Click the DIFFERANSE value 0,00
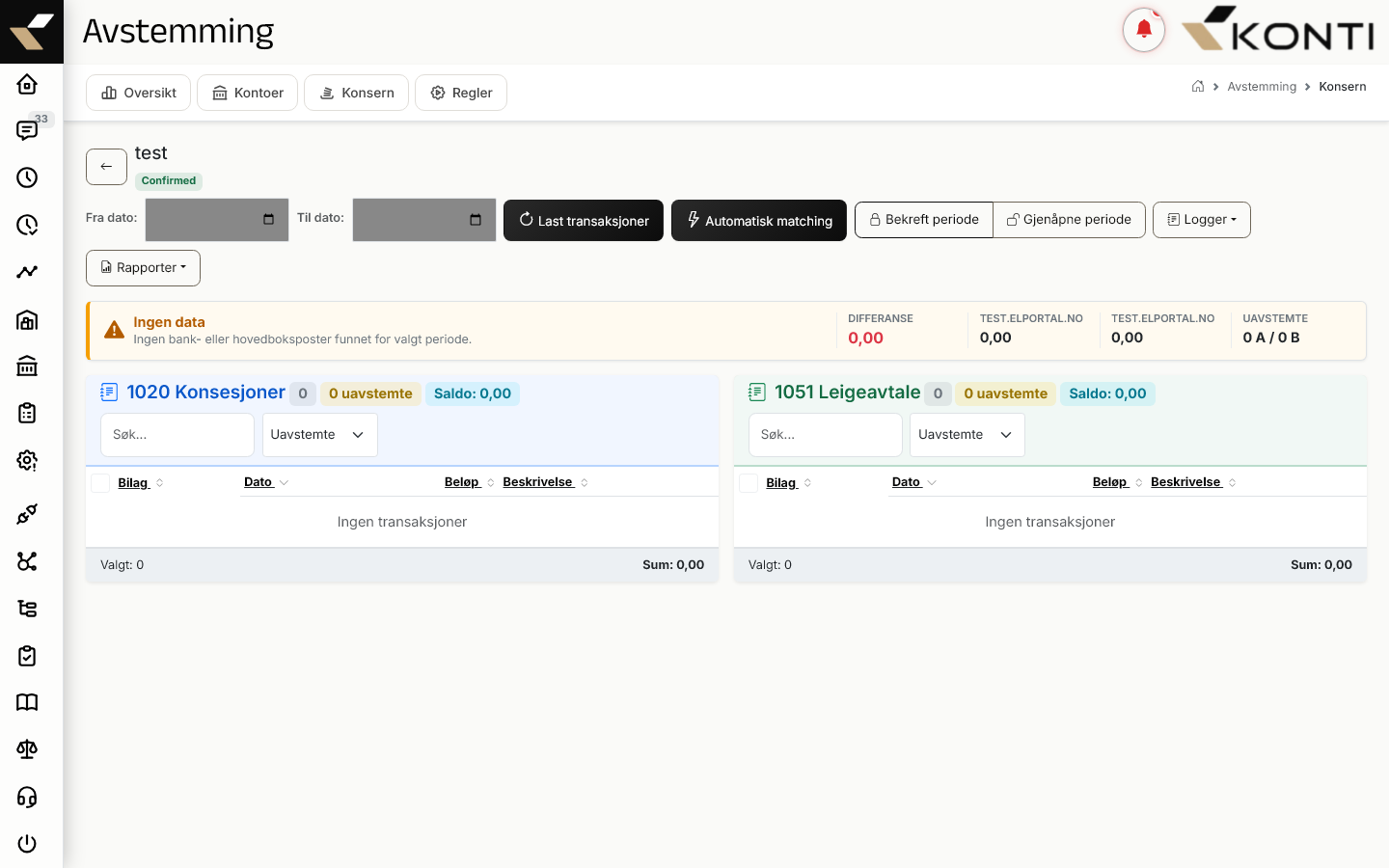Viewport: 1389px width, 868px height. click(x=866, y=338)
